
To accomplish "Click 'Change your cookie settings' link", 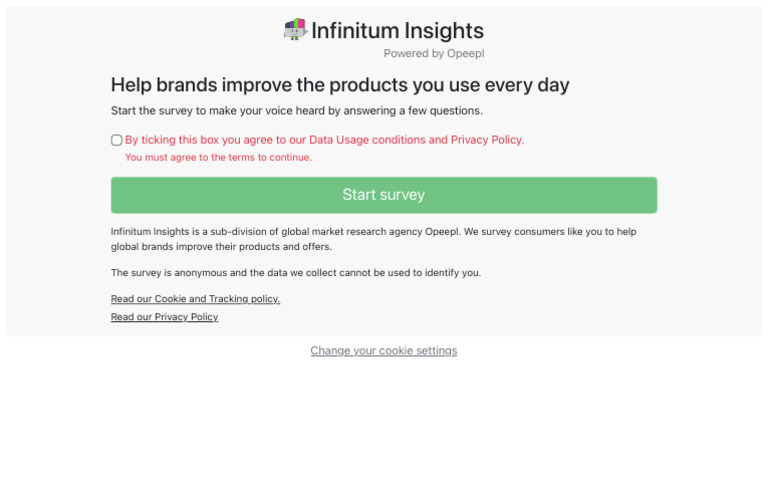I will pyautogui.click(x=383, y=351).
